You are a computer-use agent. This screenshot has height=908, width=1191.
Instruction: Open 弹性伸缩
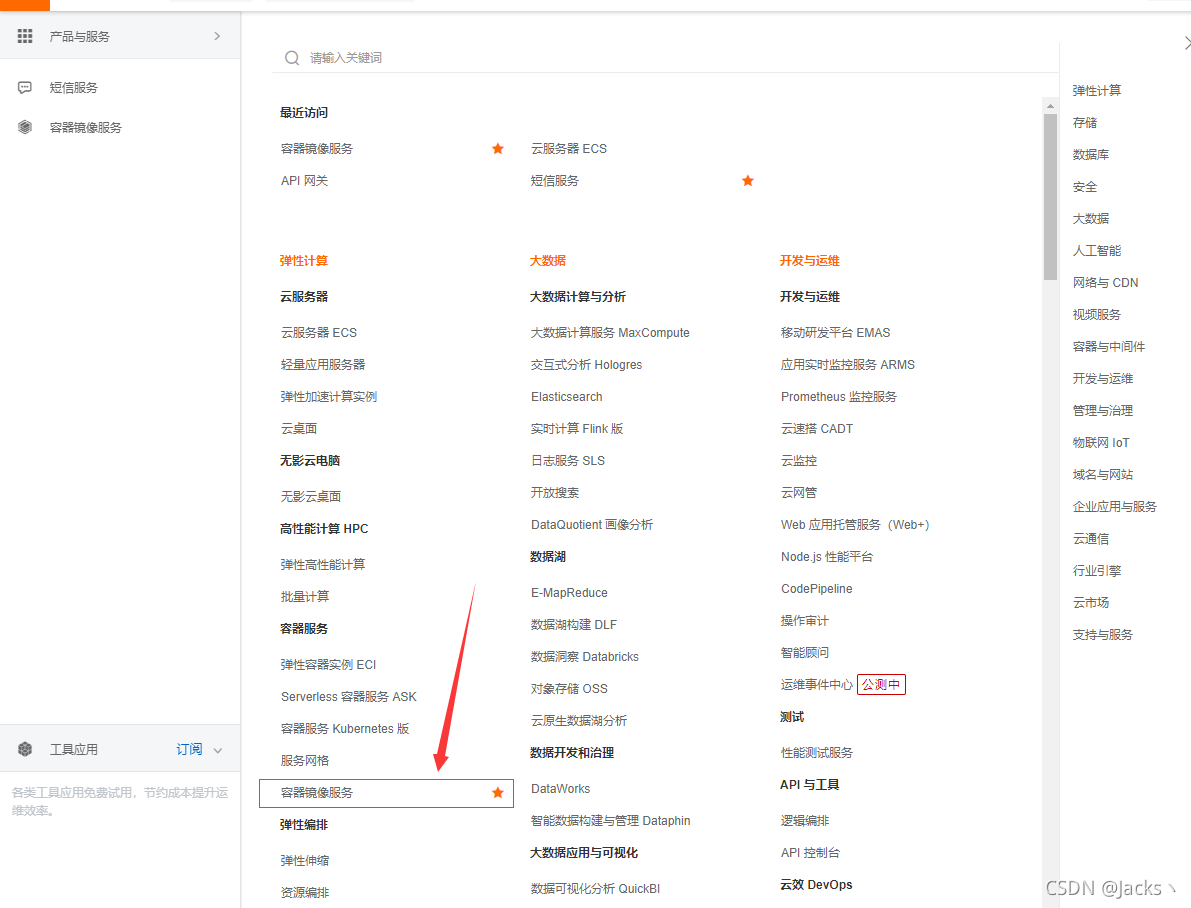click(305, 860)
